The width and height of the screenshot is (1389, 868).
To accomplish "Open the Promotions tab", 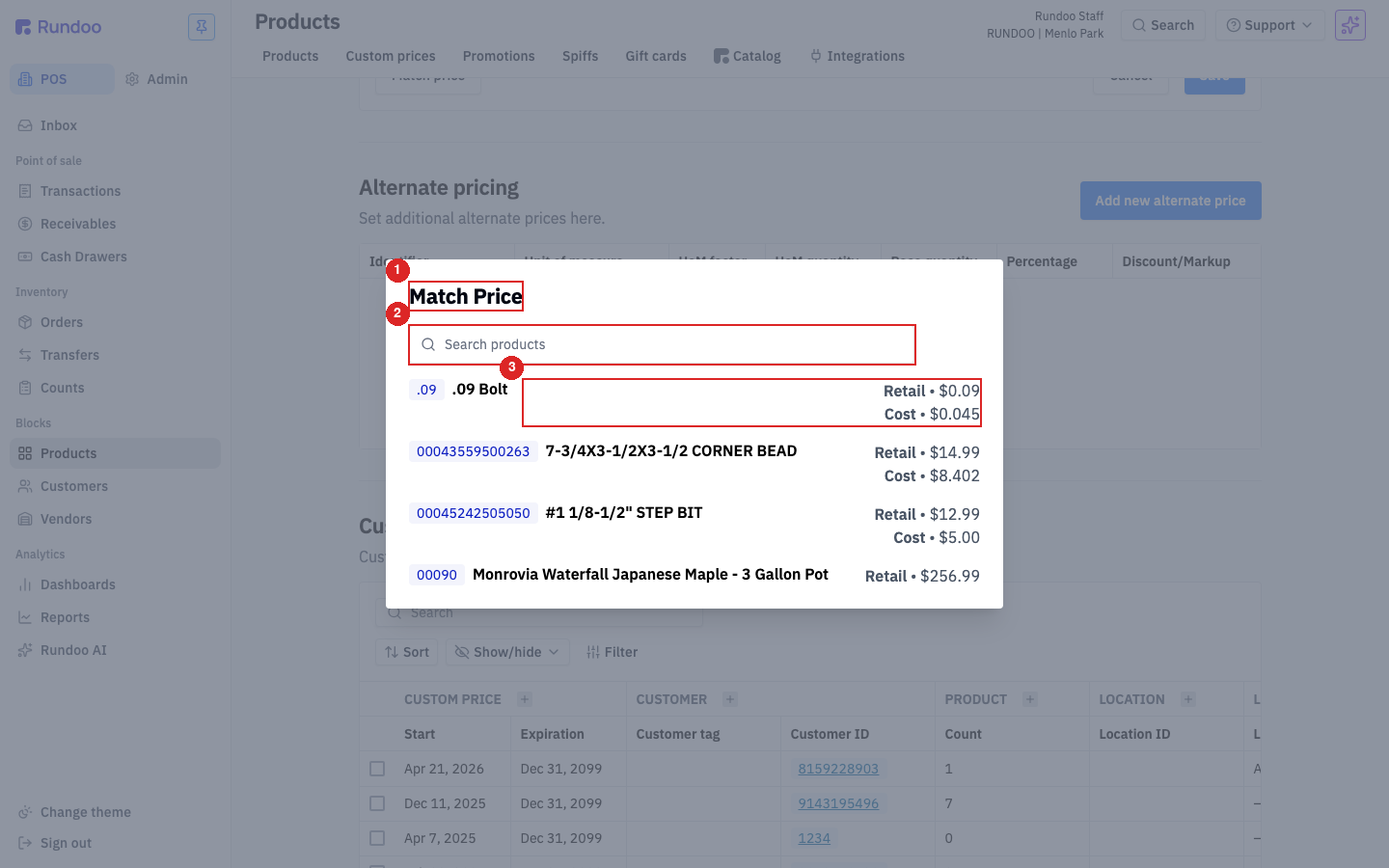I will [499, 56].
